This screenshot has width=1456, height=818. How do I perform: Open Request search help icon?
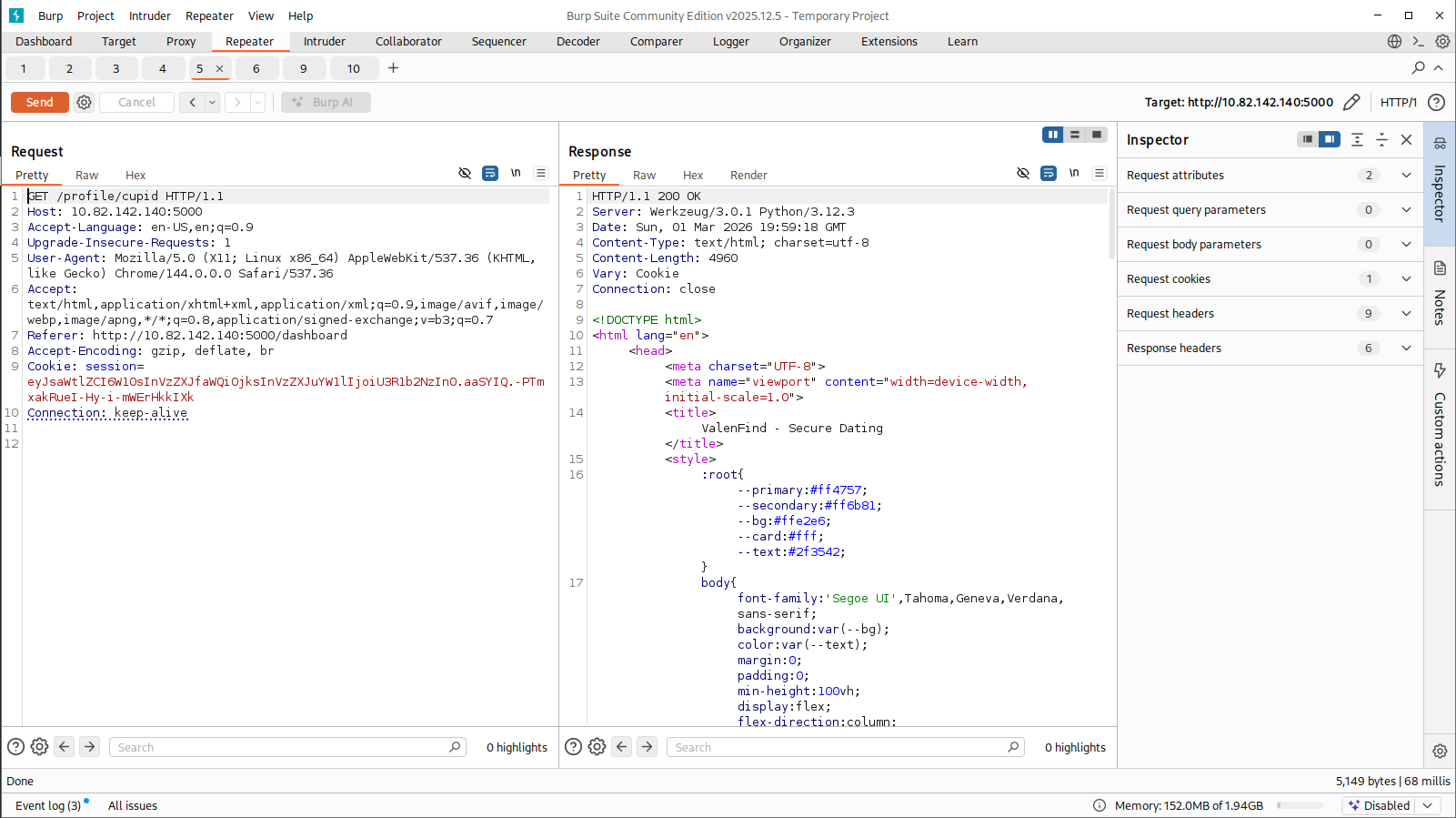(15, 747)
